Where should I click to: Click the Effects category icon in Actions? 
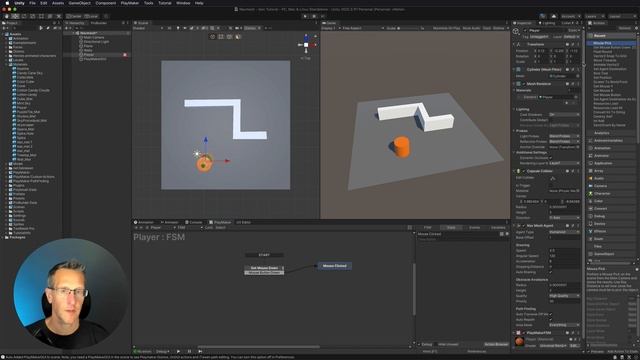tap(591, 231)
